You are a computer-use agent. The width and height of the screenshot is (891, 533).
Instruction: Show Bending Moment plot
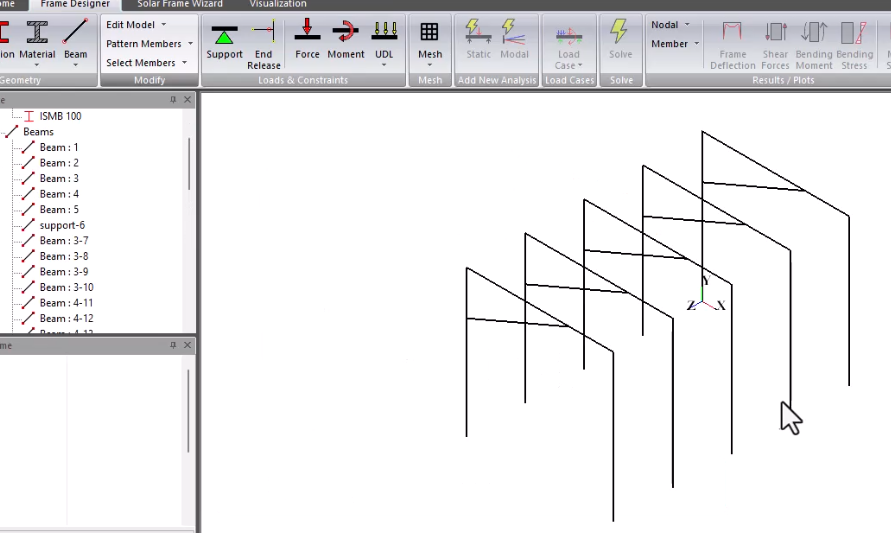click(814, 44)
